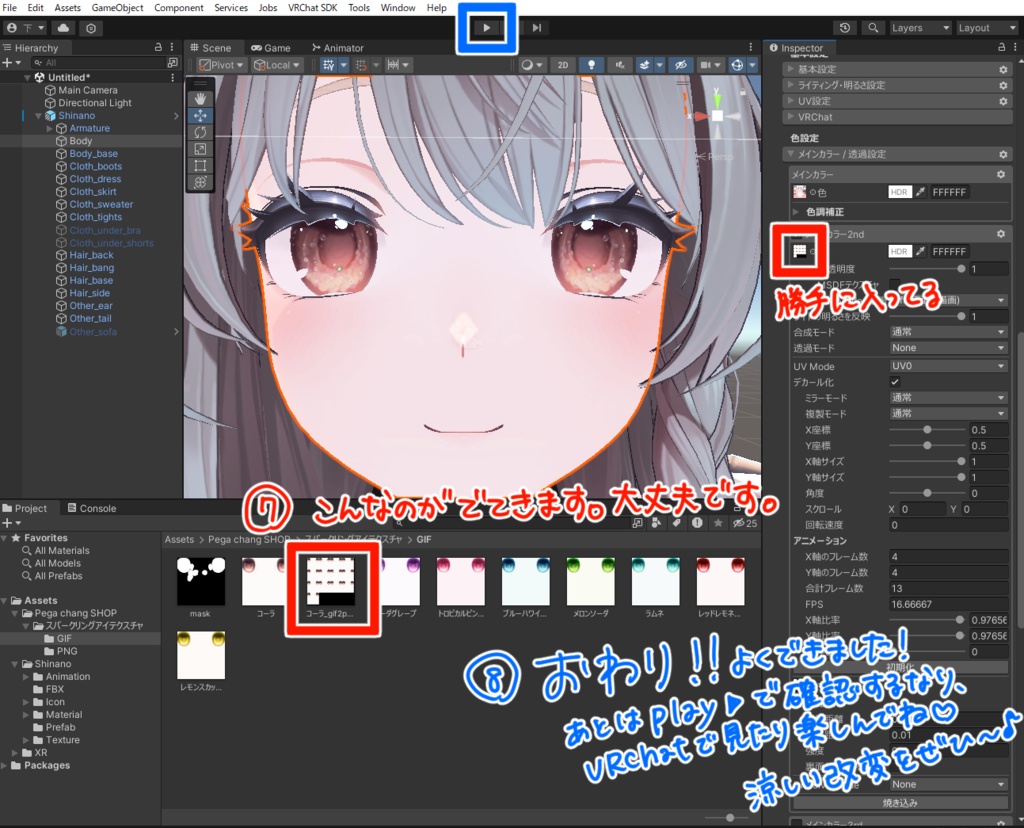Select the Rotate tool in scene overlay
The height and width of the screenshot is (828, 1024).
point(200,132)
